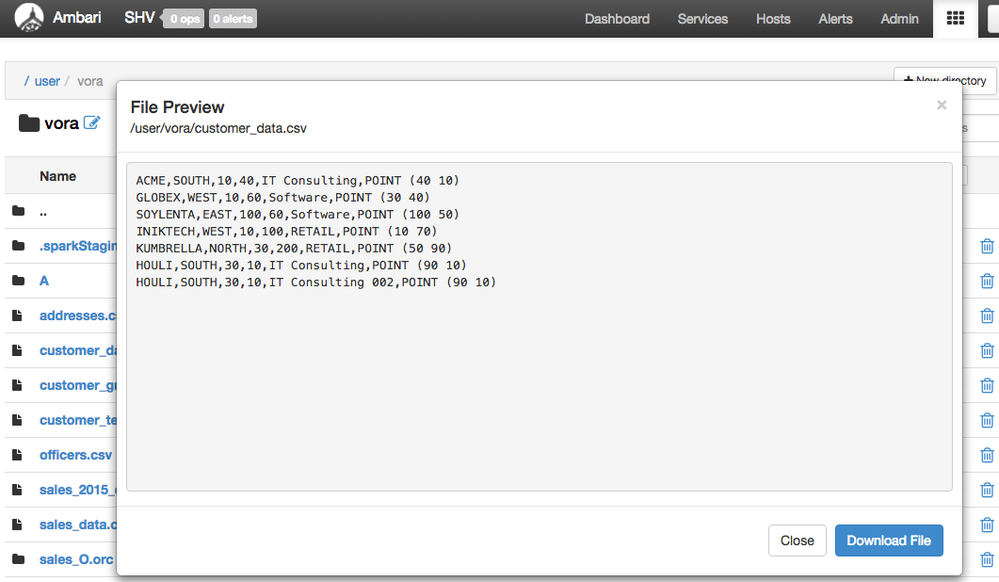Click the parent directory folder icon
The image size is (999, 582).
[18, 212]
